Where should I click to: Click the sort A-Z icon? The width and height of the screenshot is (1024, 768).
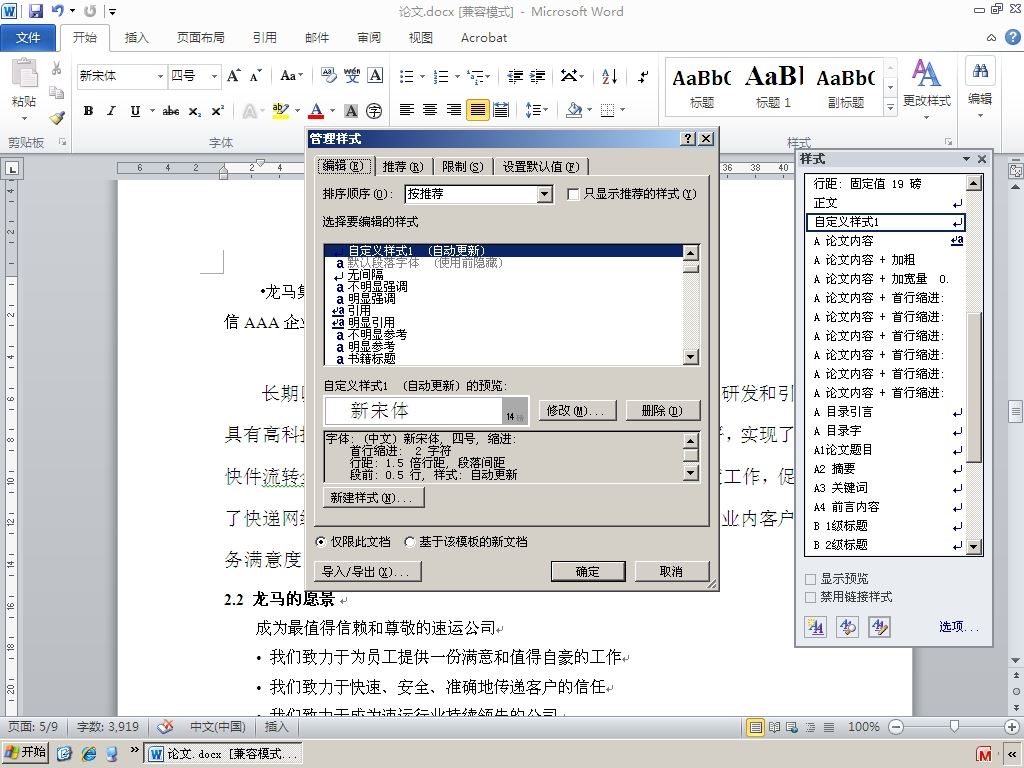(609, 76)
